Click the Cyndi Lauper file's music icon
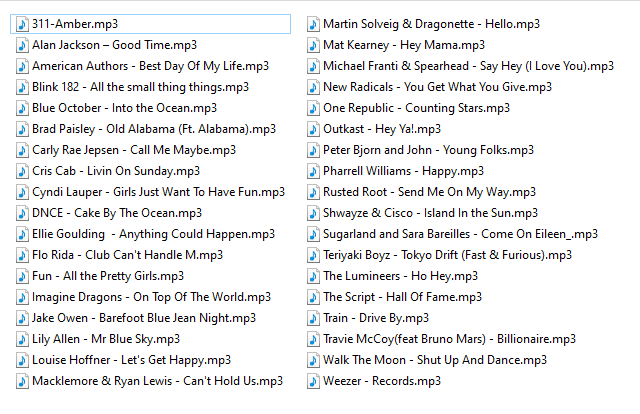 (x=22, y=192)
